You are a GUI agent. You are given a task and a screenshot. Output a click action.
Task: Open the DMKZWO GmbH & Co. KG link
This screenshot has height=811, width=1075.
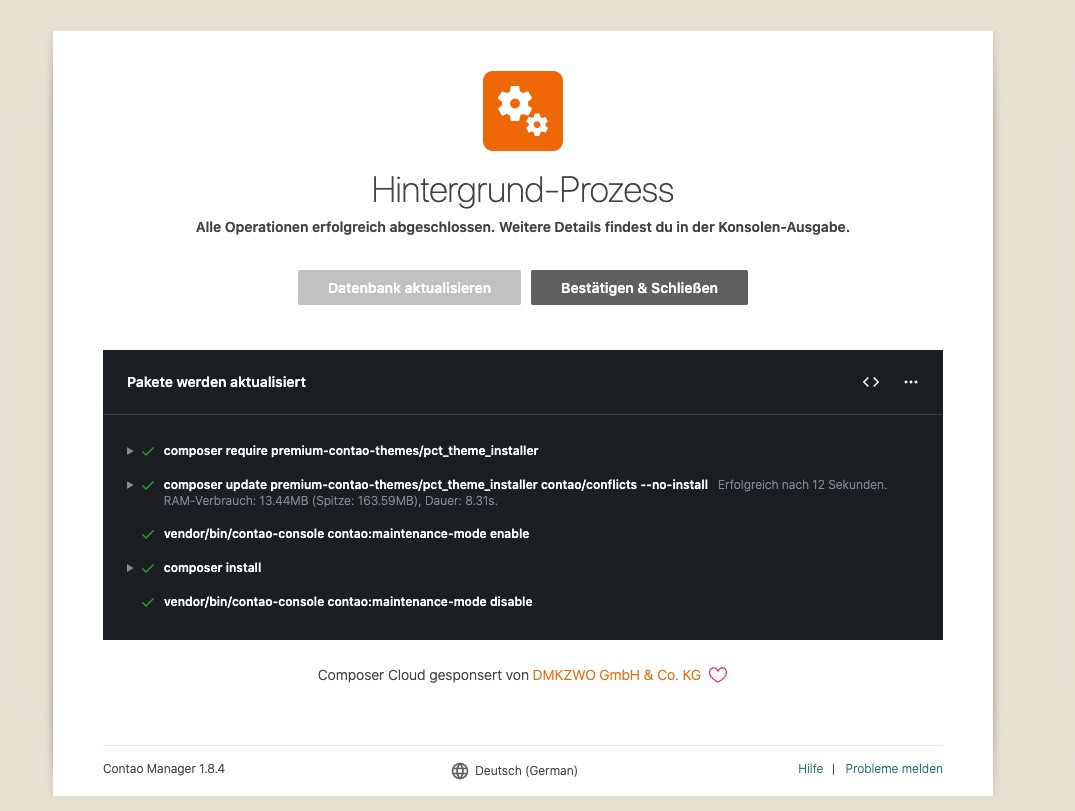(616, 675)
